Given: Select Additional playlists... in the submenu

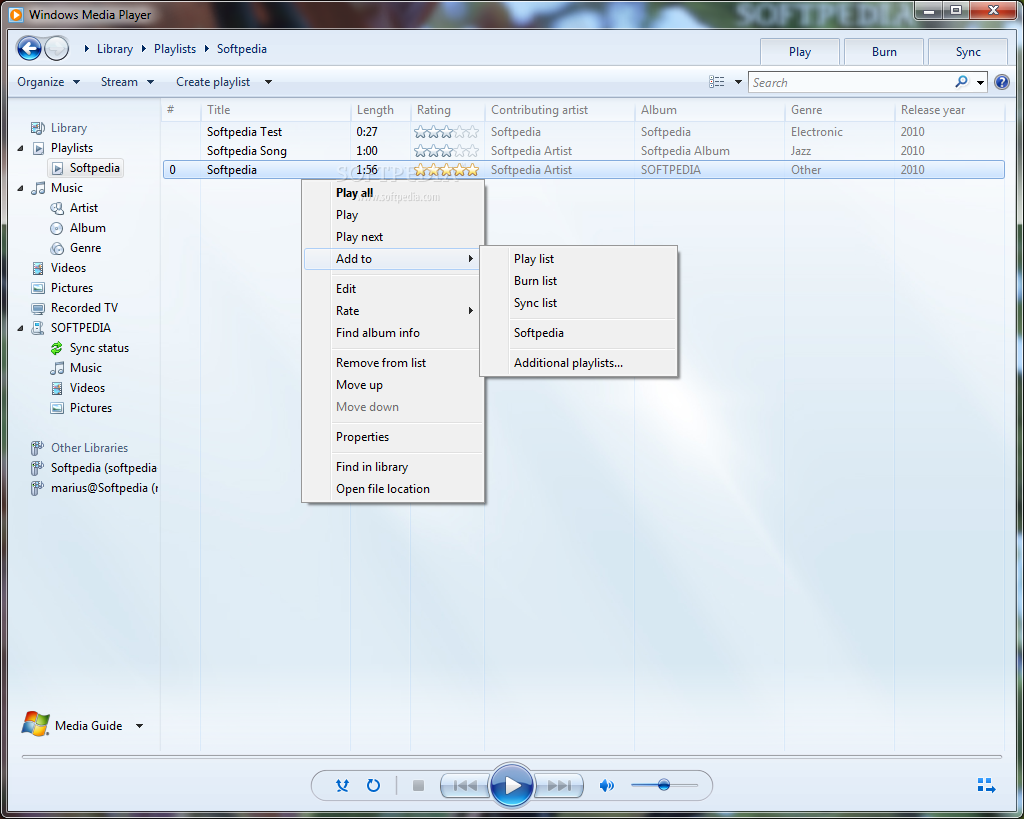Looking at the screenshot, I should [579, 362].
